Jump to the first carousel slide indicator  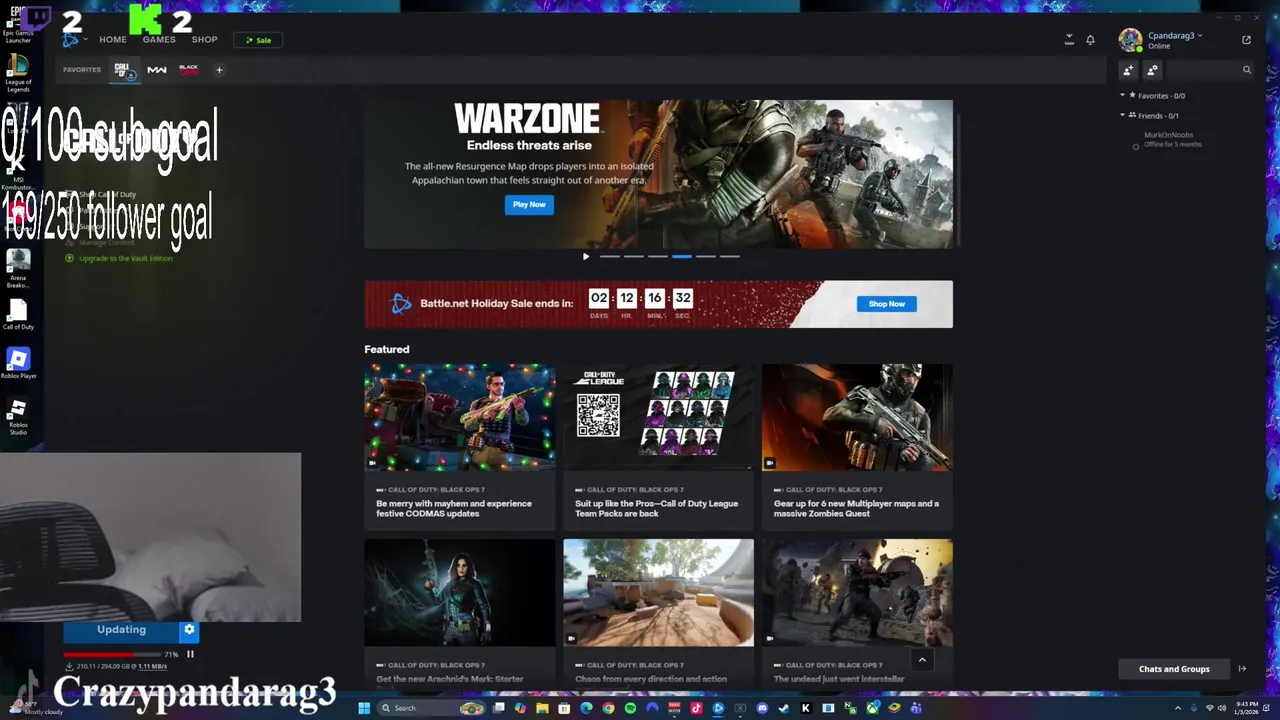609,256
